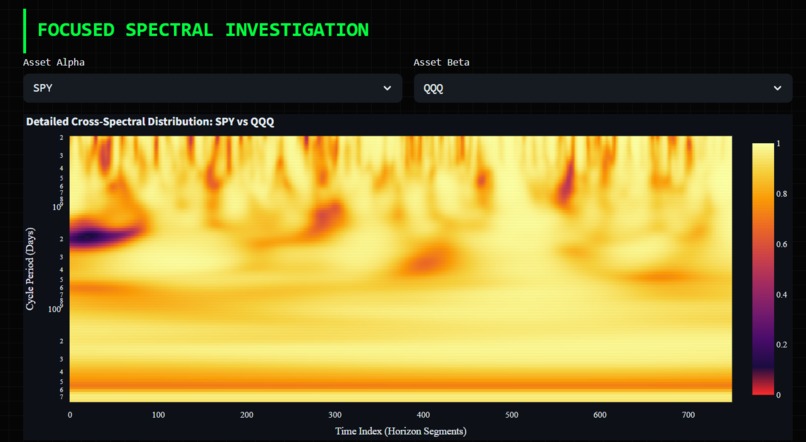Click the 'FOCUSED SPECTRAL INVESTIGATION' heading
This screenshot has width=806, height=442.
[x=203, y=30]
